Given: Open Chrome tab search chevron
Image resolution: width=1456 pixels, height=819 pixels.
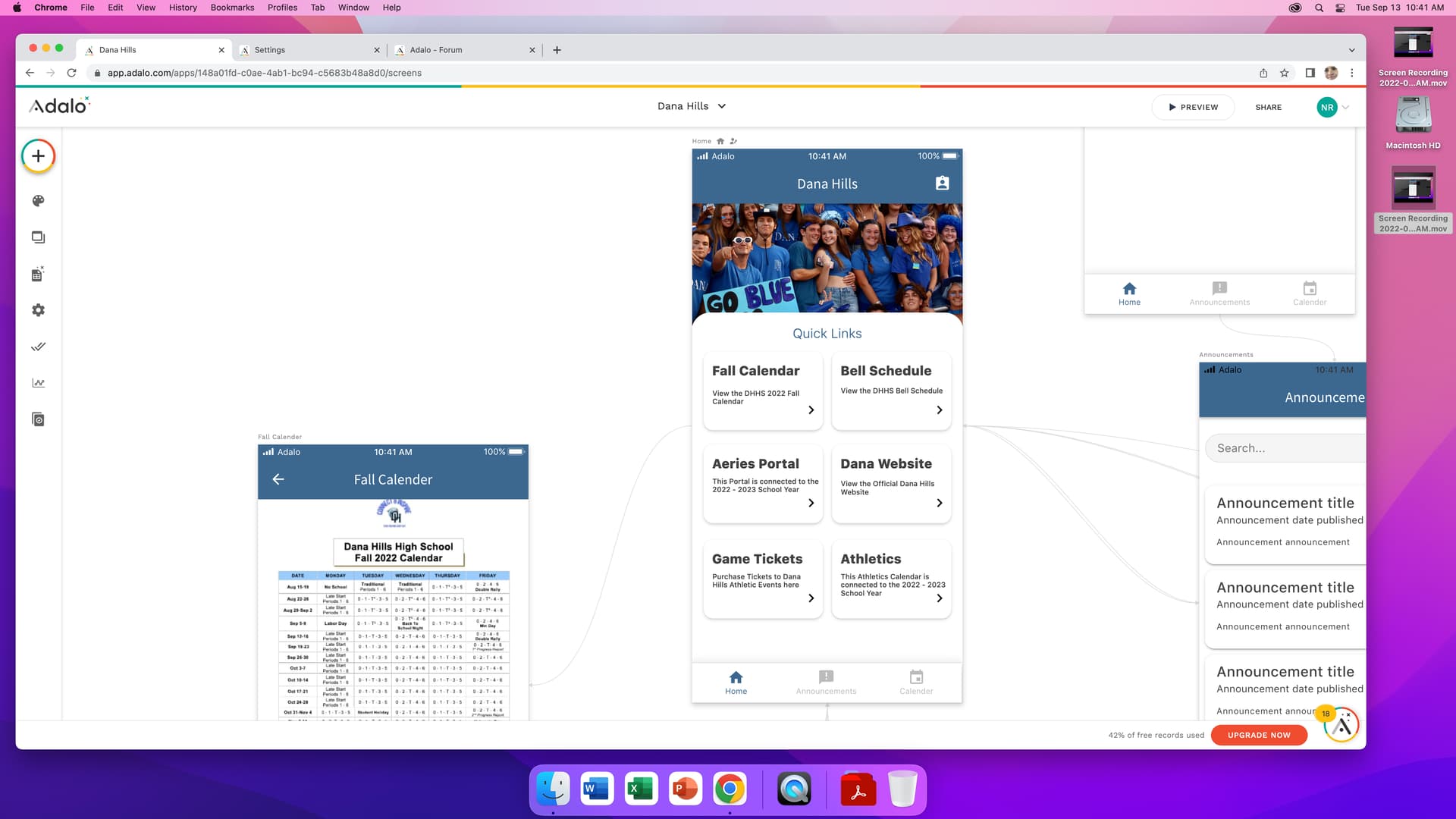Looking at the screenshot, I should point(1351,50).
